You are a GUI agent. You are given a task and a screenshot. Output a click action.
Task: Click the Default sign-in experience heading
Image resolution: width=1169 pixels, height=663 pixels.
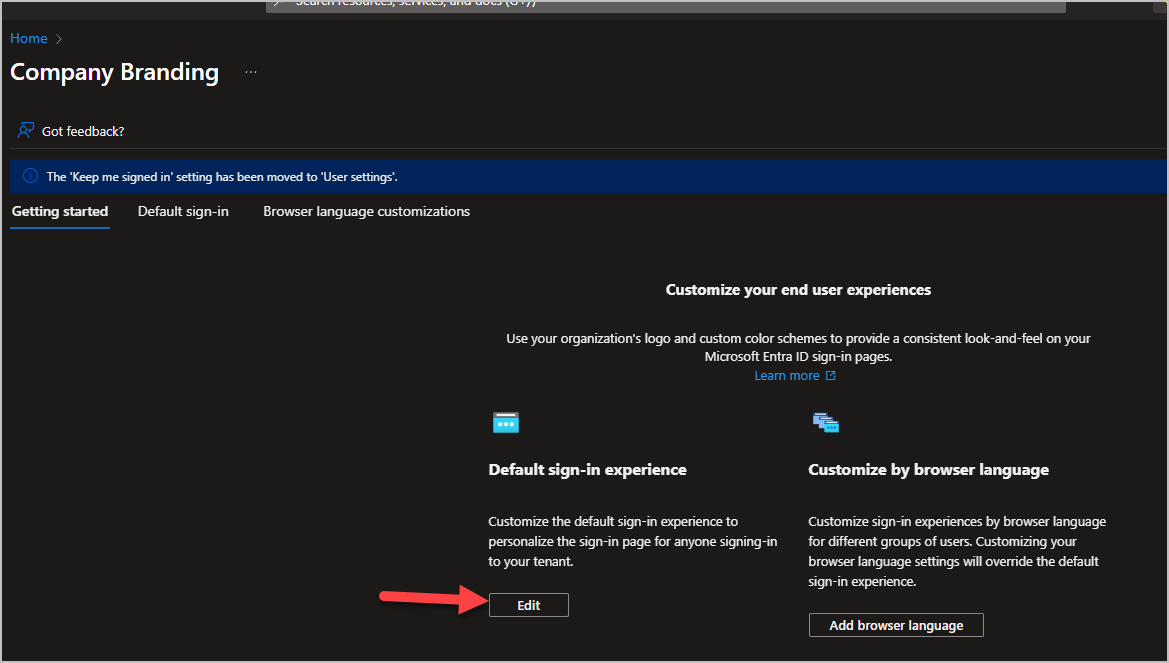(587, 470)
